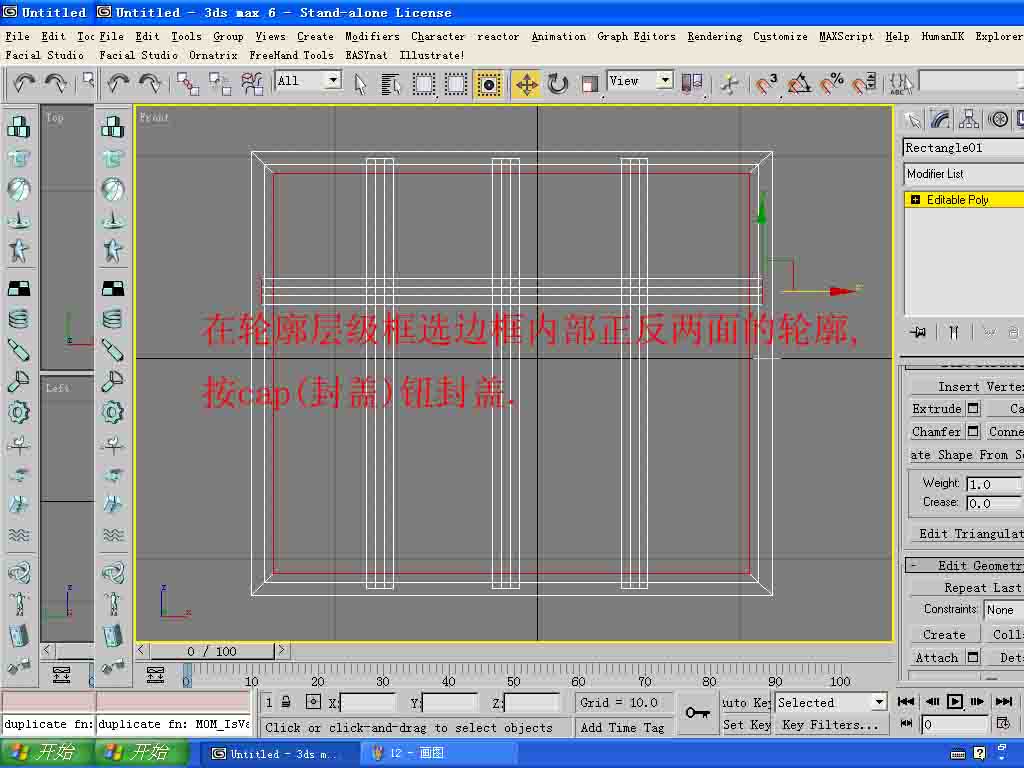
Task: Click the Repeat Last button
Action: pyautogui.click(x=967, y=588)
